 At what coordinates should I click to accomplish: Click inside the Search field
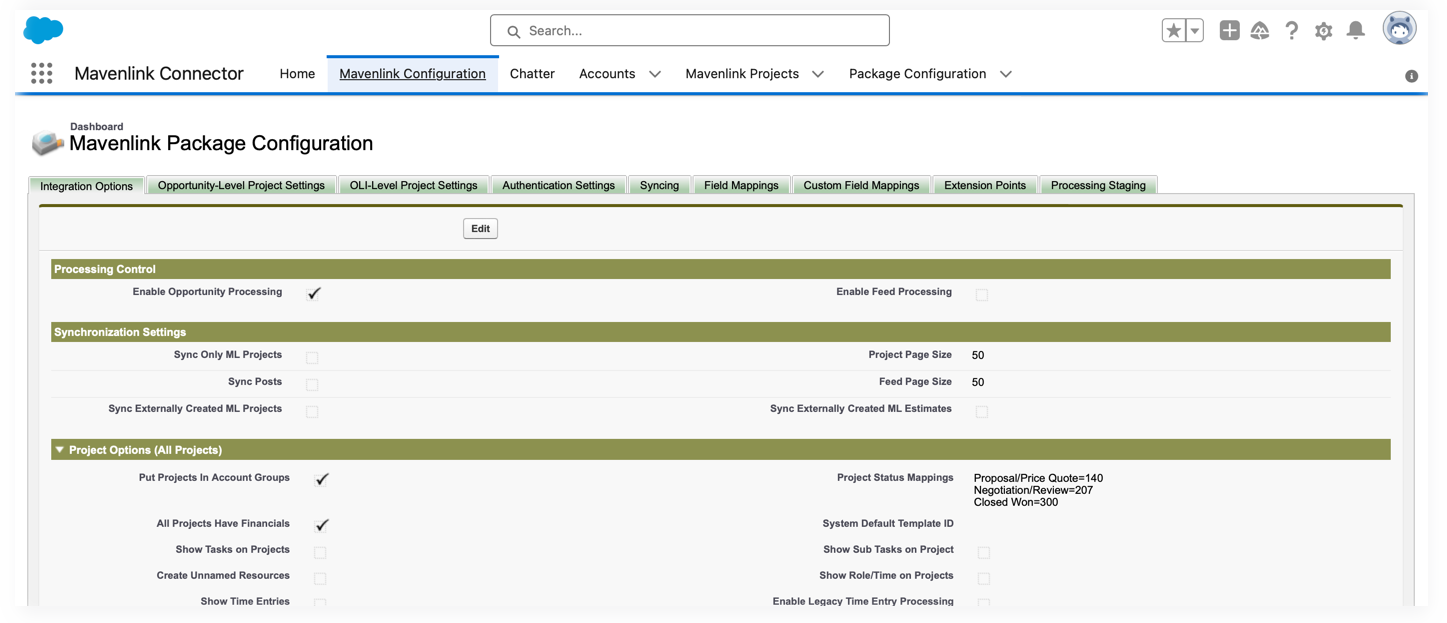[690, 31]
